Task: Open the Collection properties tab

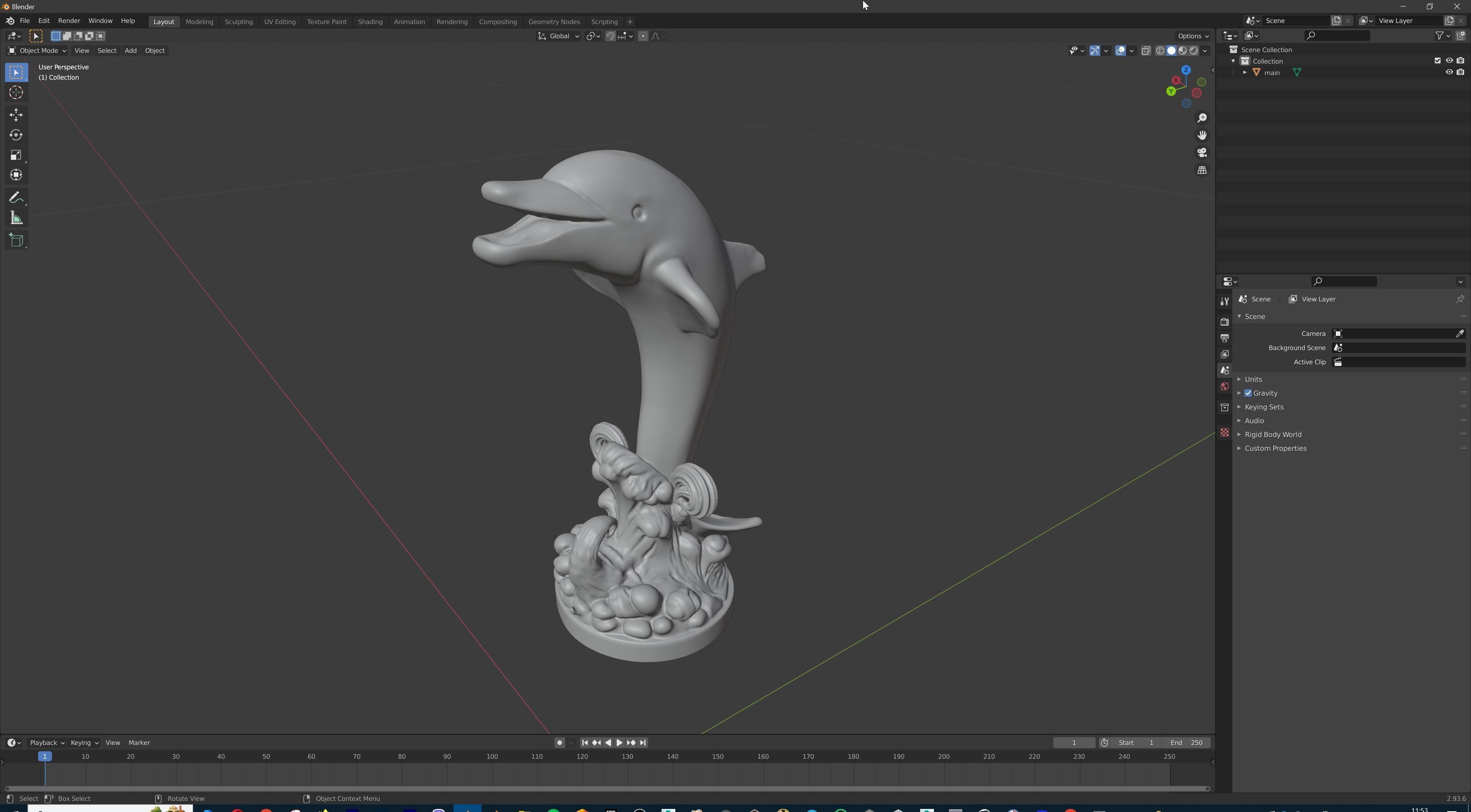Action: pos(1224,407)
